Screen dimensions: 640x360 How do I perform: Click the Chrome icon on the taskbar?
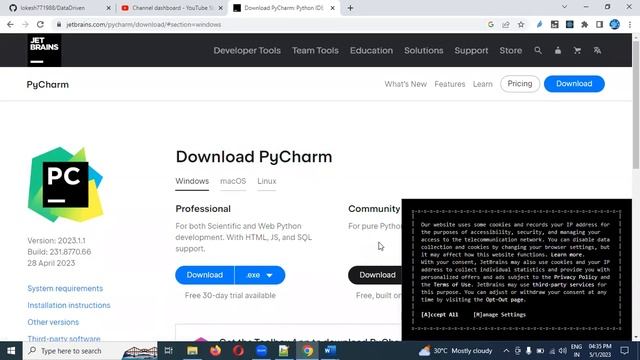[307, 351]
